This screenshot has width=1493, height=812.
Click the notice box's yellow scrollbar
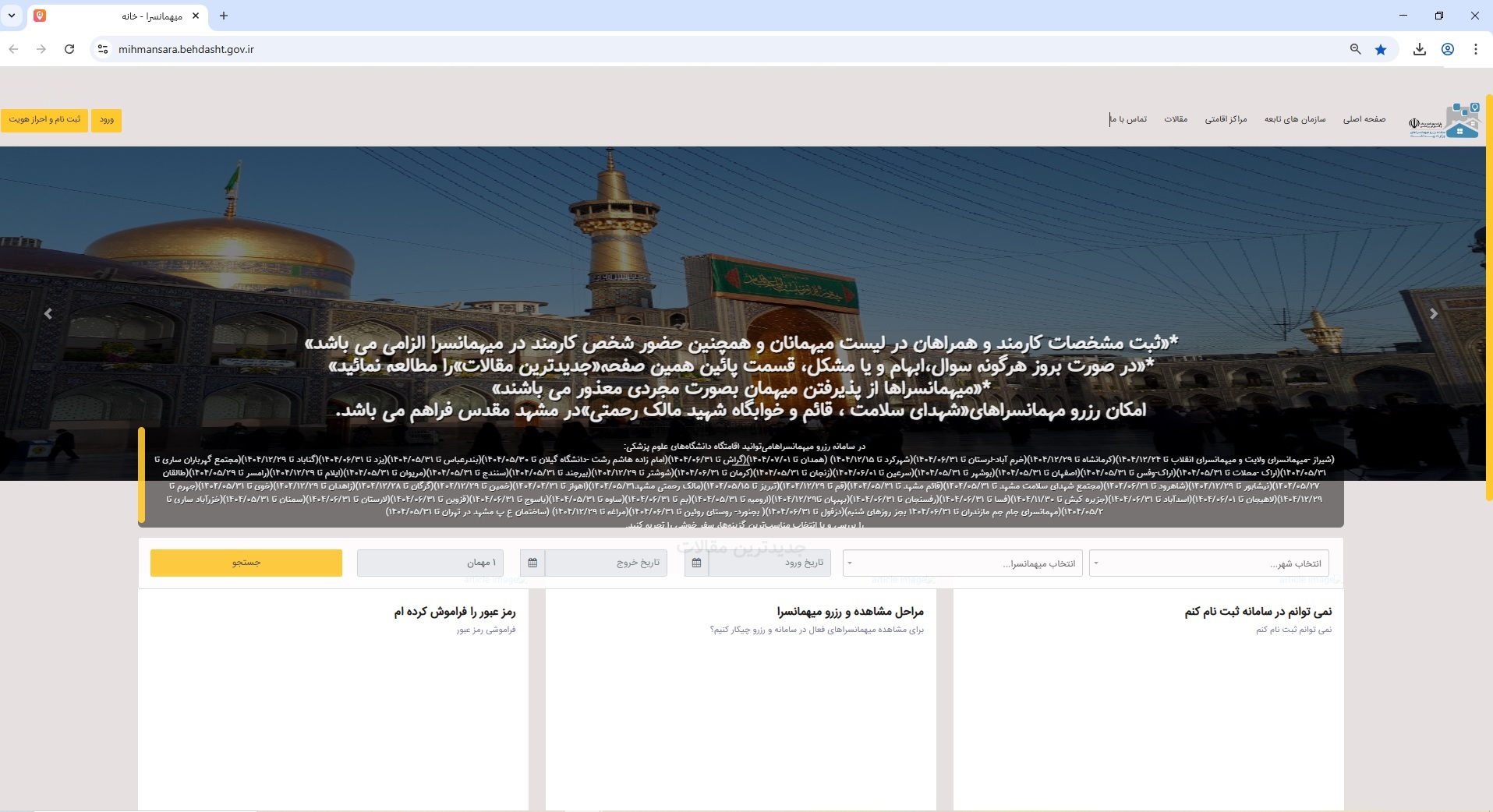click(x=142, y=475)
